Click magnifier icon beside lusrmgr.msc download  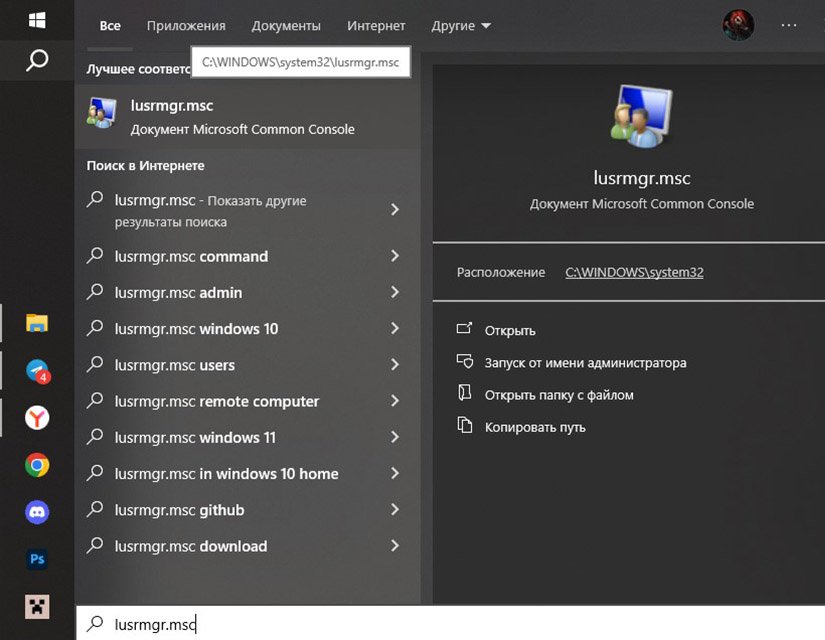95,545
